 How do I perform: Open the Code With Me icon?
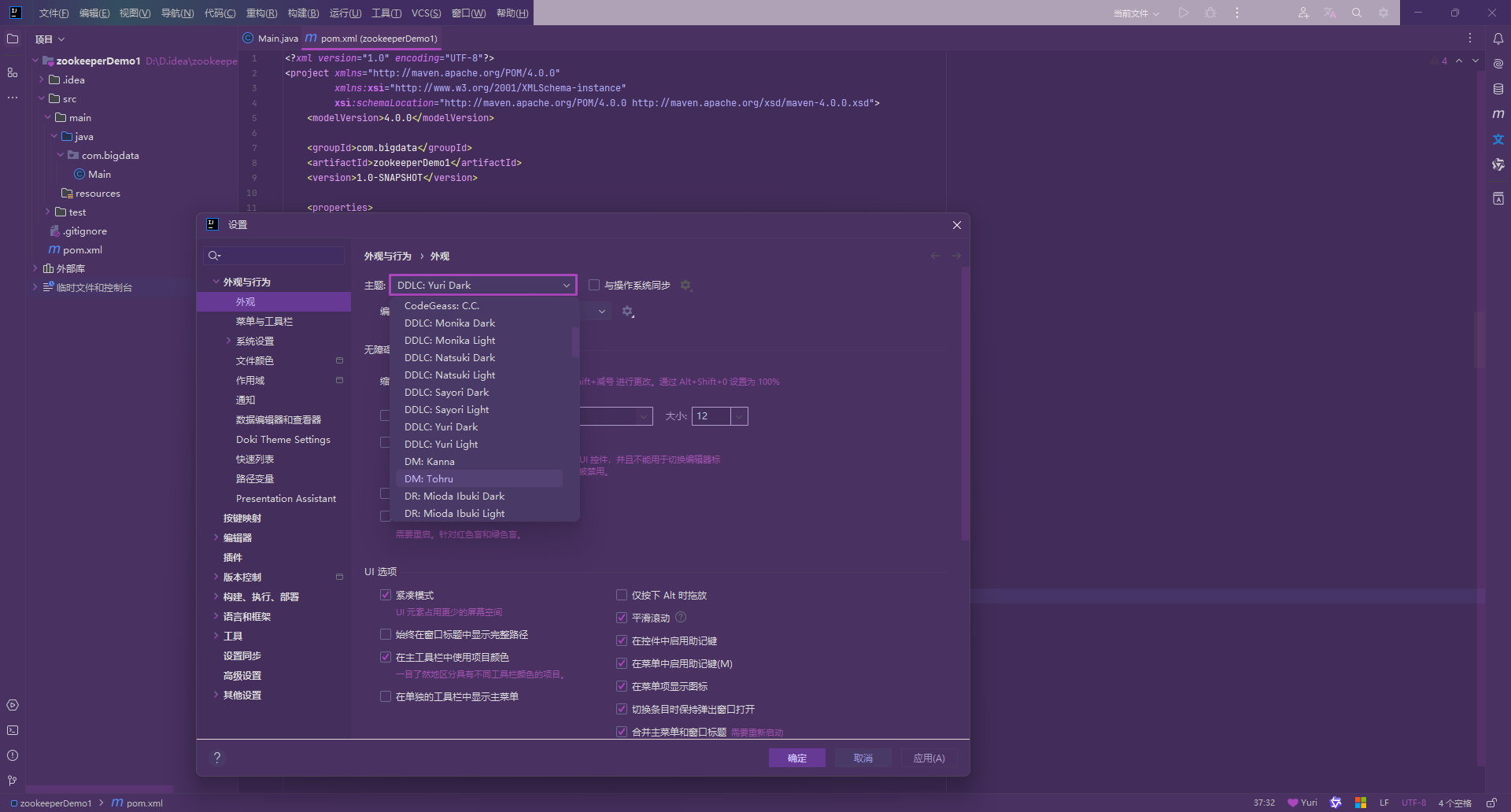click(1303, 13)
